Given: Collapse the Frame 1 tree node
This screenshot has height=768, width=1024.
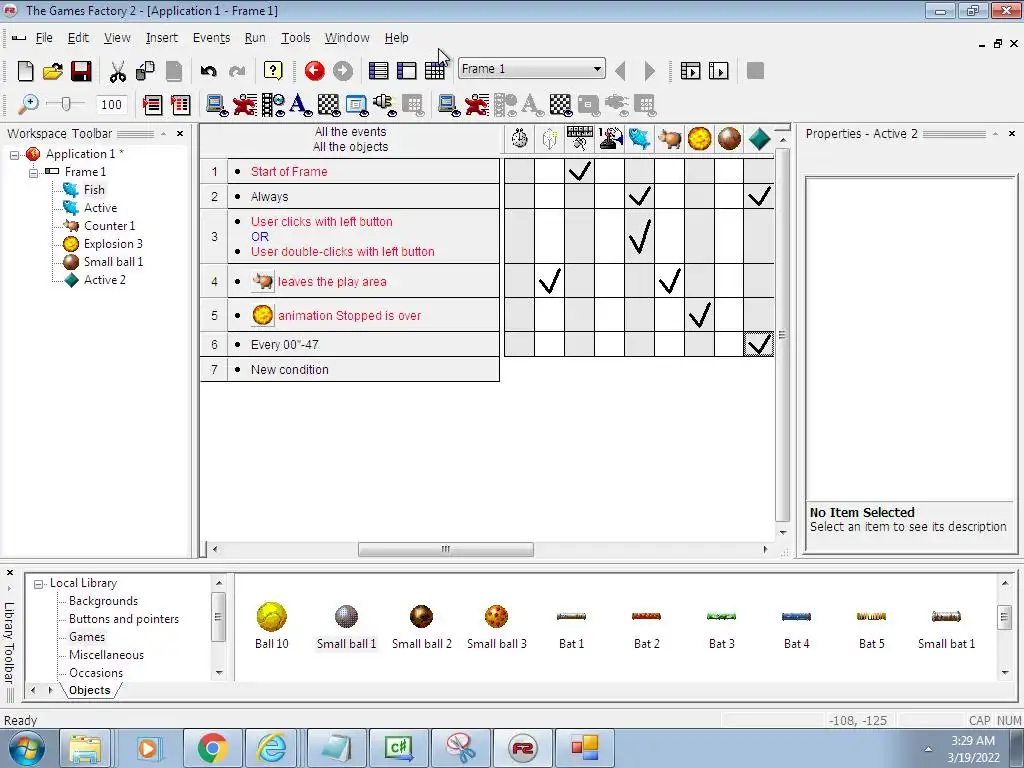Looking at the screenshot, I should (33, 172).
